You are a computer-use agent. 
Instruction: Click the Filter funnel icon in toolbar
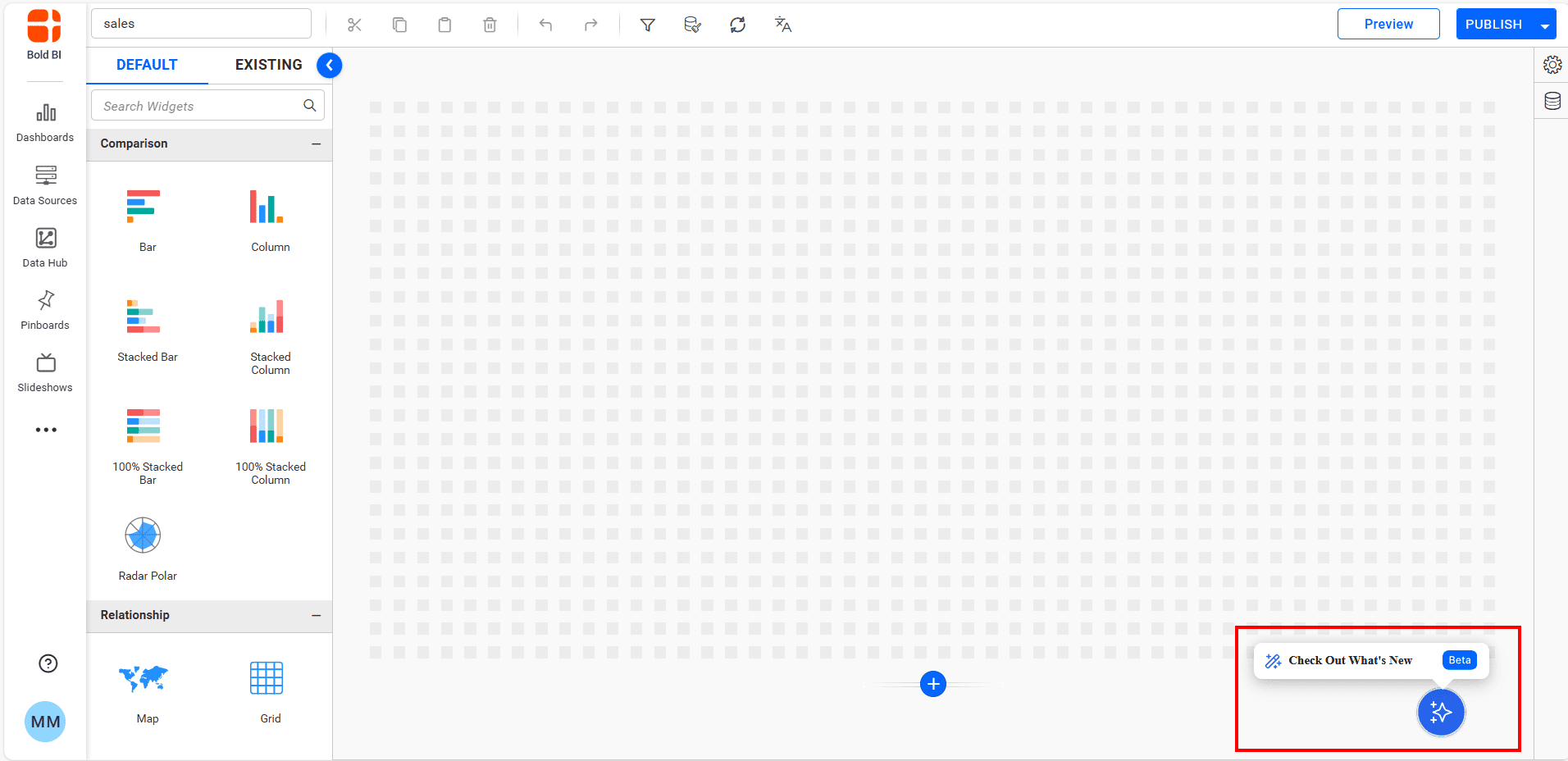(647, 25)
